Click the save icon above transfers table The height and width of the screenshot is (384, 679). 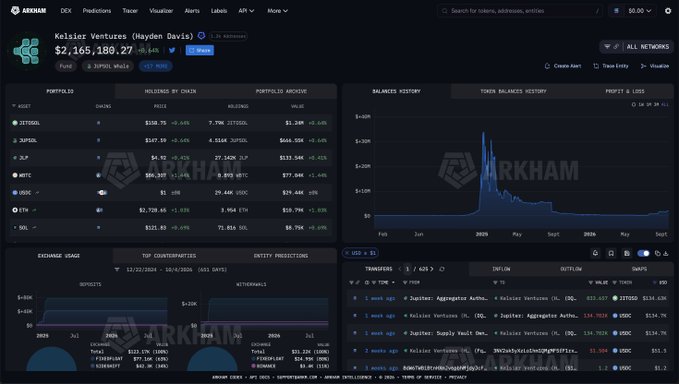627,253
